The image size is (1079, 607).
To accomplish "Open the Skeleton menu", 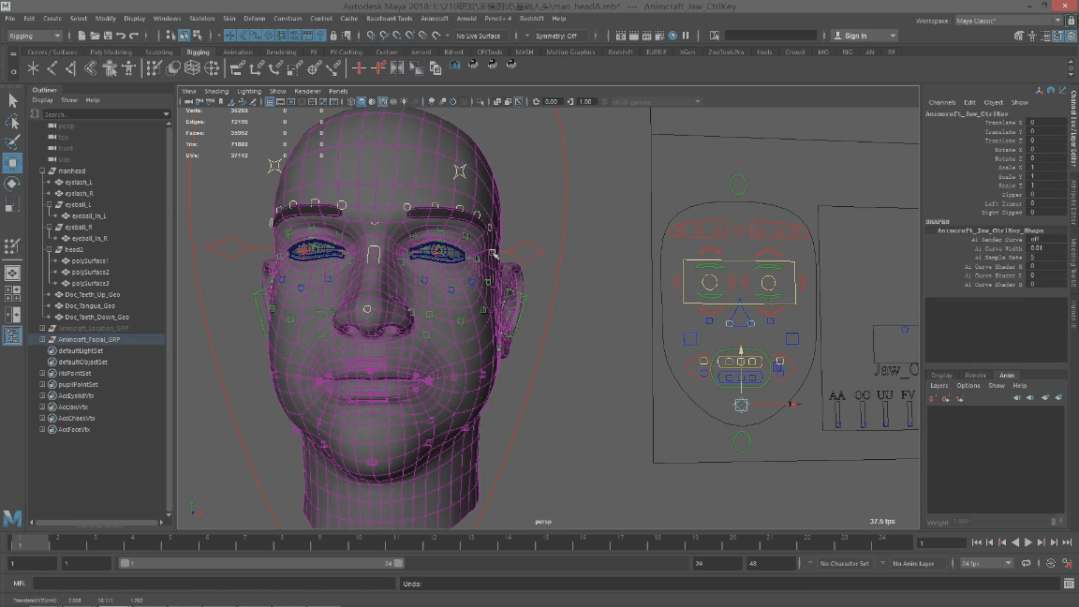I will [x=202, y=19].
